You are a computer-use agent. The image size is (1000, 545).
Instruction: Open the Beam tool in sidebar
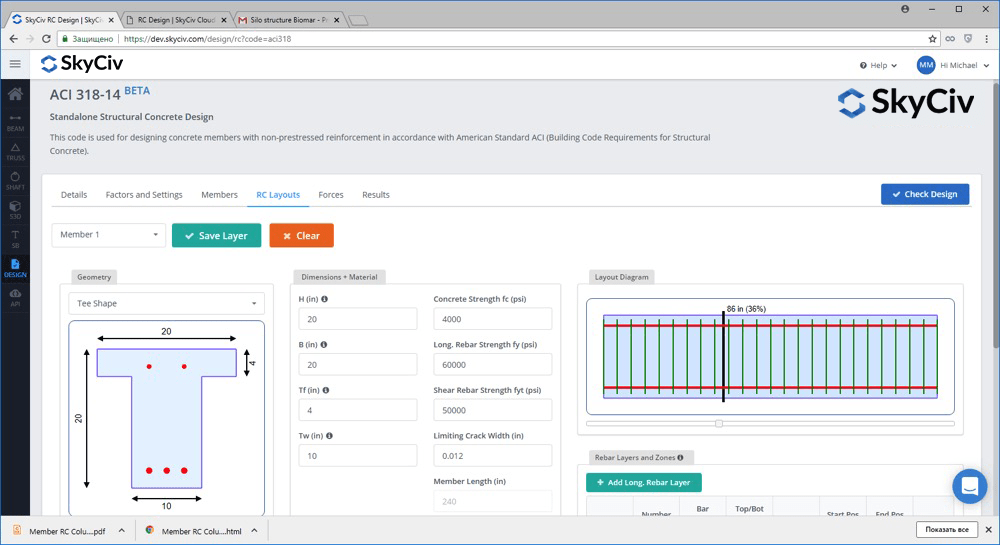tap(15, 123)
